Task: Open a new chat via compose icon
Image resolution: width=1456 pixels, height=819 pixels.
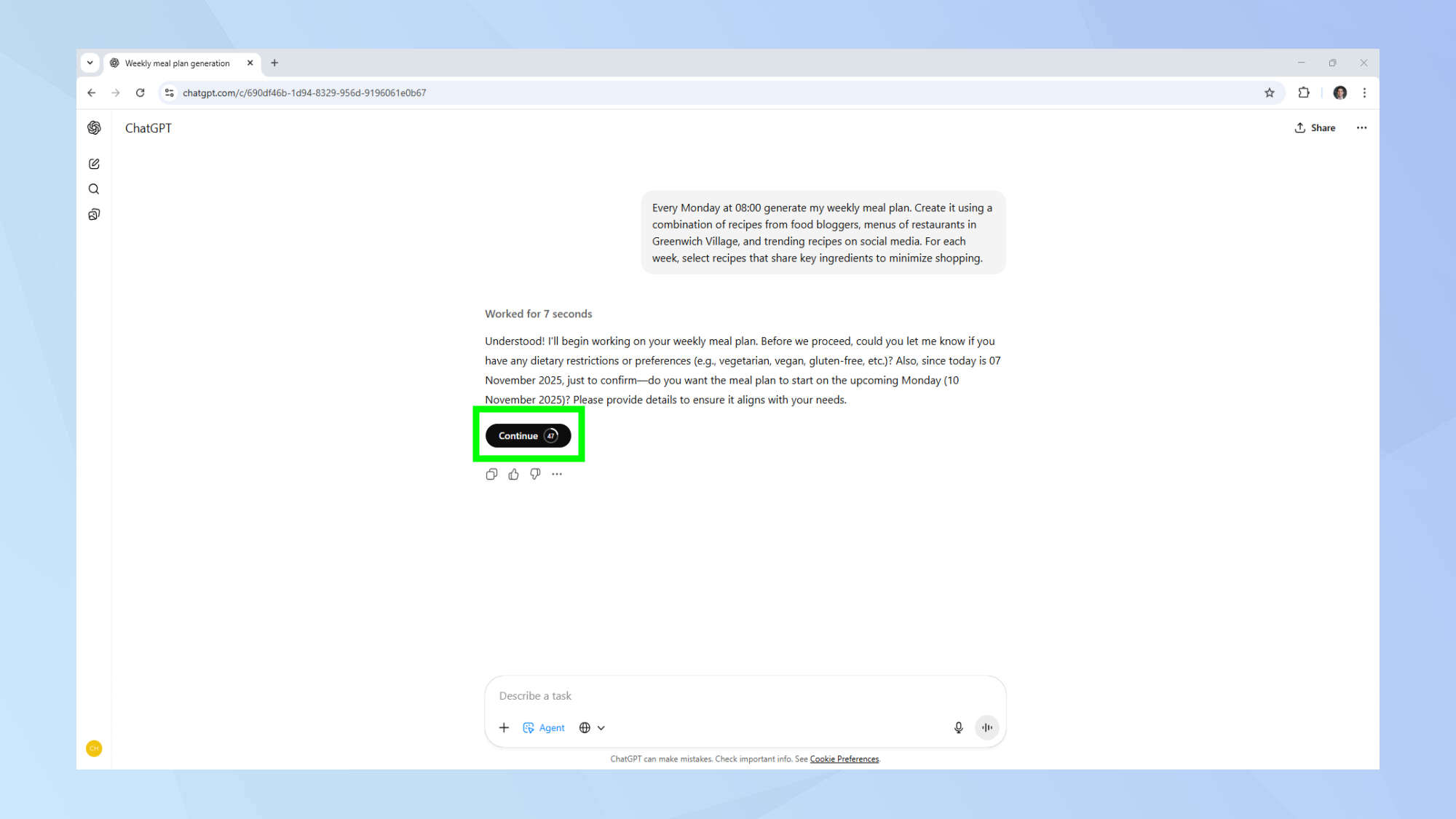Action: click(x=93, y=164)
